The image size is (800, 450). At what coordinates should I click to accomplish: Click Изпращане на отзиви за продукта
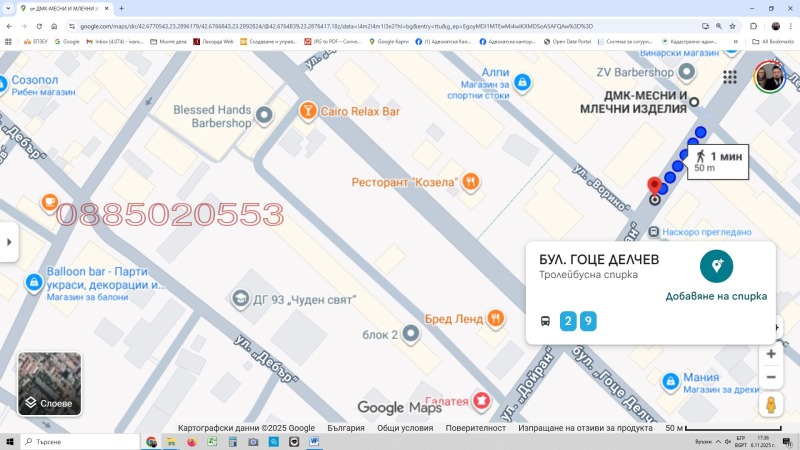[x=585, y=428]
